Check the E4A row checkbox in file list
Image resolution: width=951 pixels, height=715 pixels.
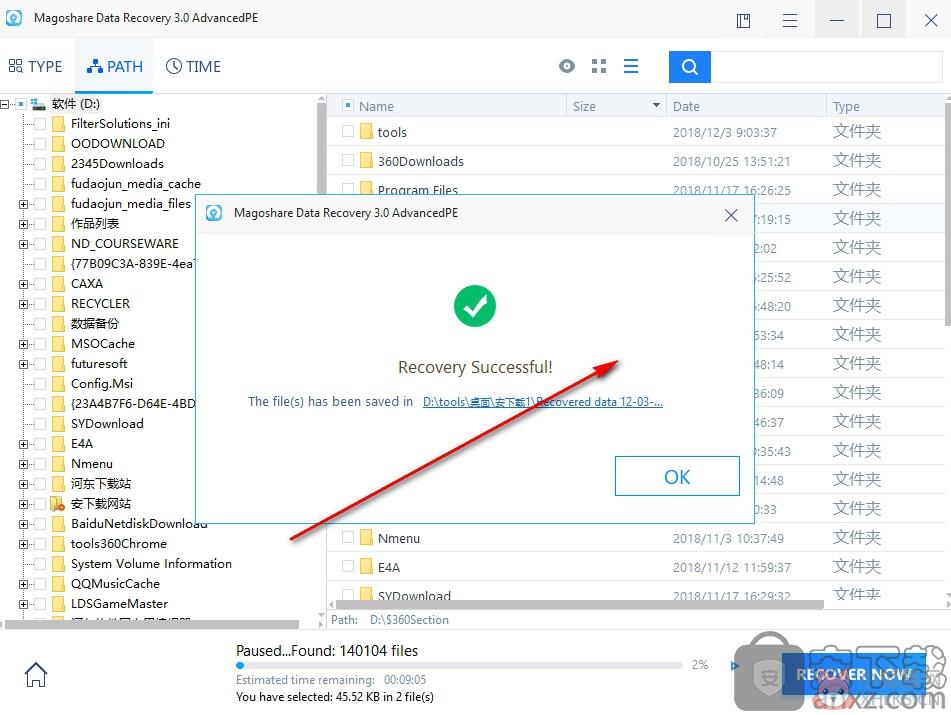(348, 566)
